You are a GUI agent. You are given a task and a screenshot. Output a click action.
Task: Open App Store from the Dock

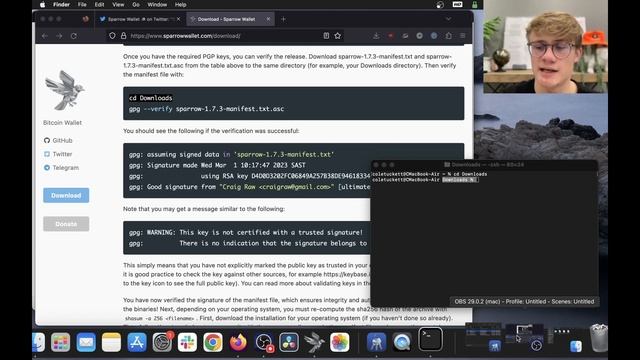point(137,342)
